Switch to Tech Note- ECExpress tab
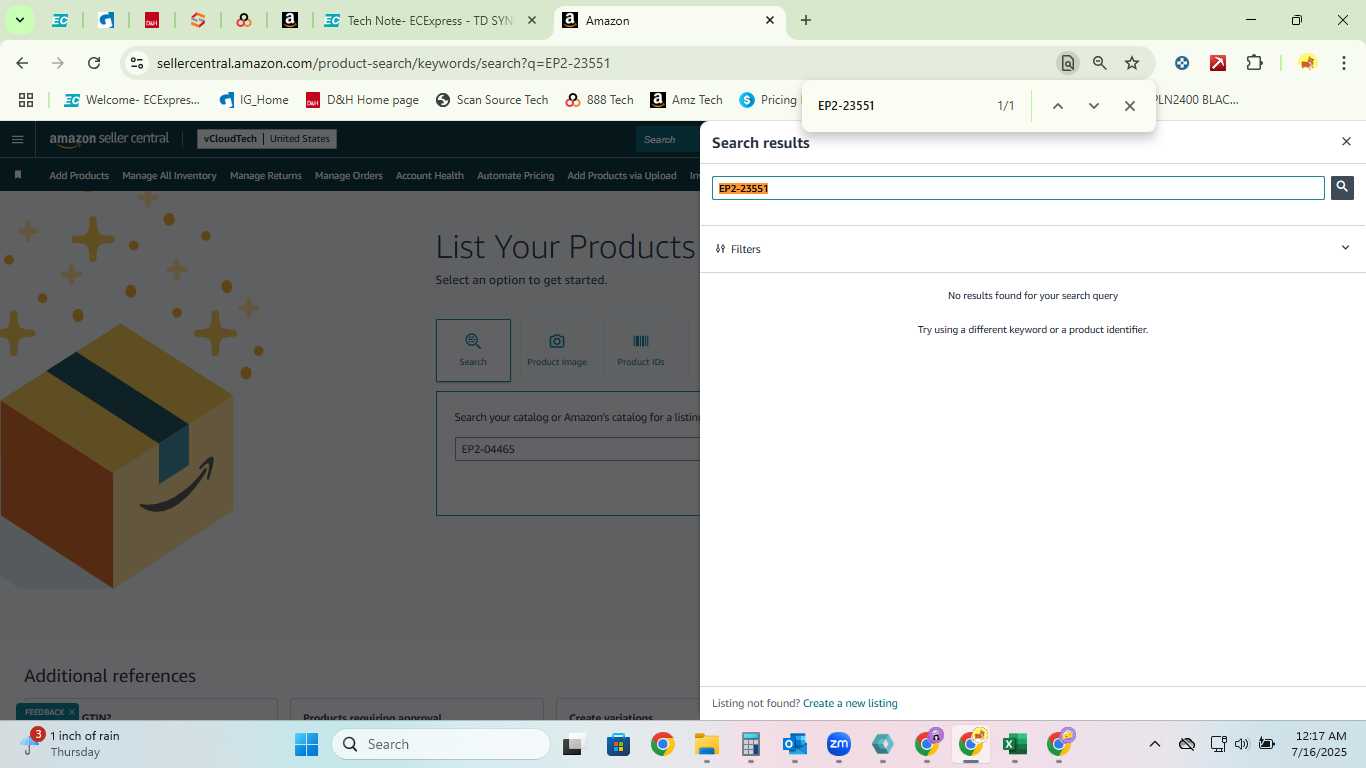The width and height of the screenshot is (1366, 768). click(429, 20)
